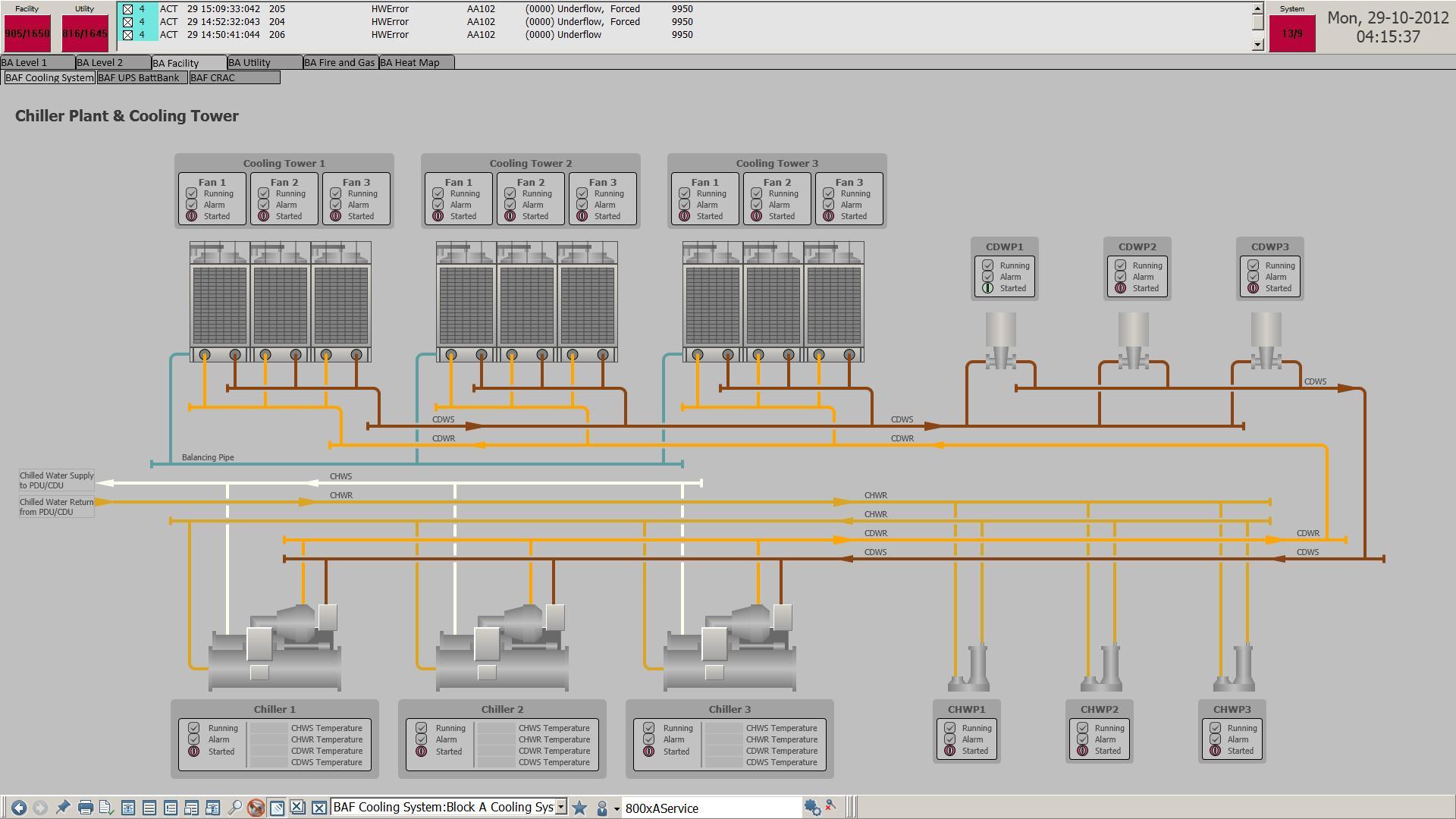This screenshot has width=1456, height=819.
Task: Click the 800xAService field
Action: [x=712, y=808]
